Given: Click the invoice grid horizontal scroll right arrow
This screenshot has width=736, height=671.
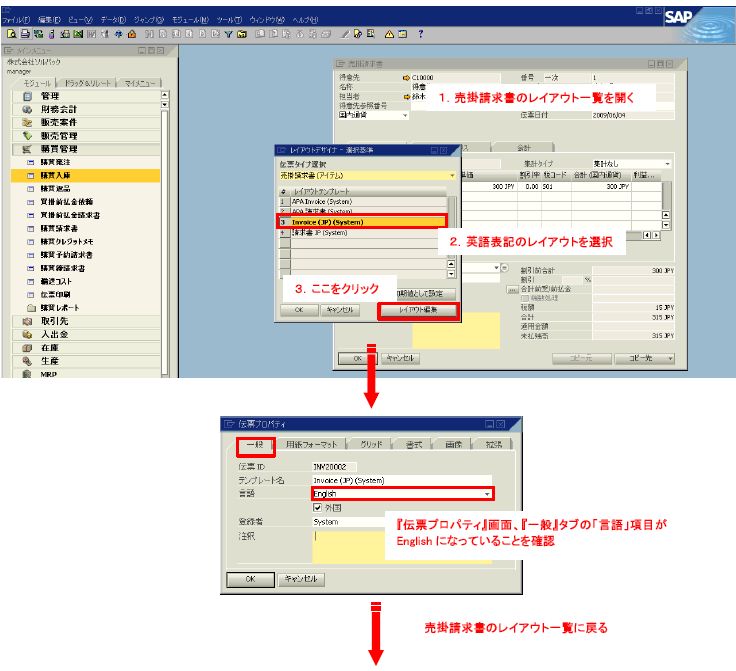Looking at the screenshot, I should (x=656, y=235).
